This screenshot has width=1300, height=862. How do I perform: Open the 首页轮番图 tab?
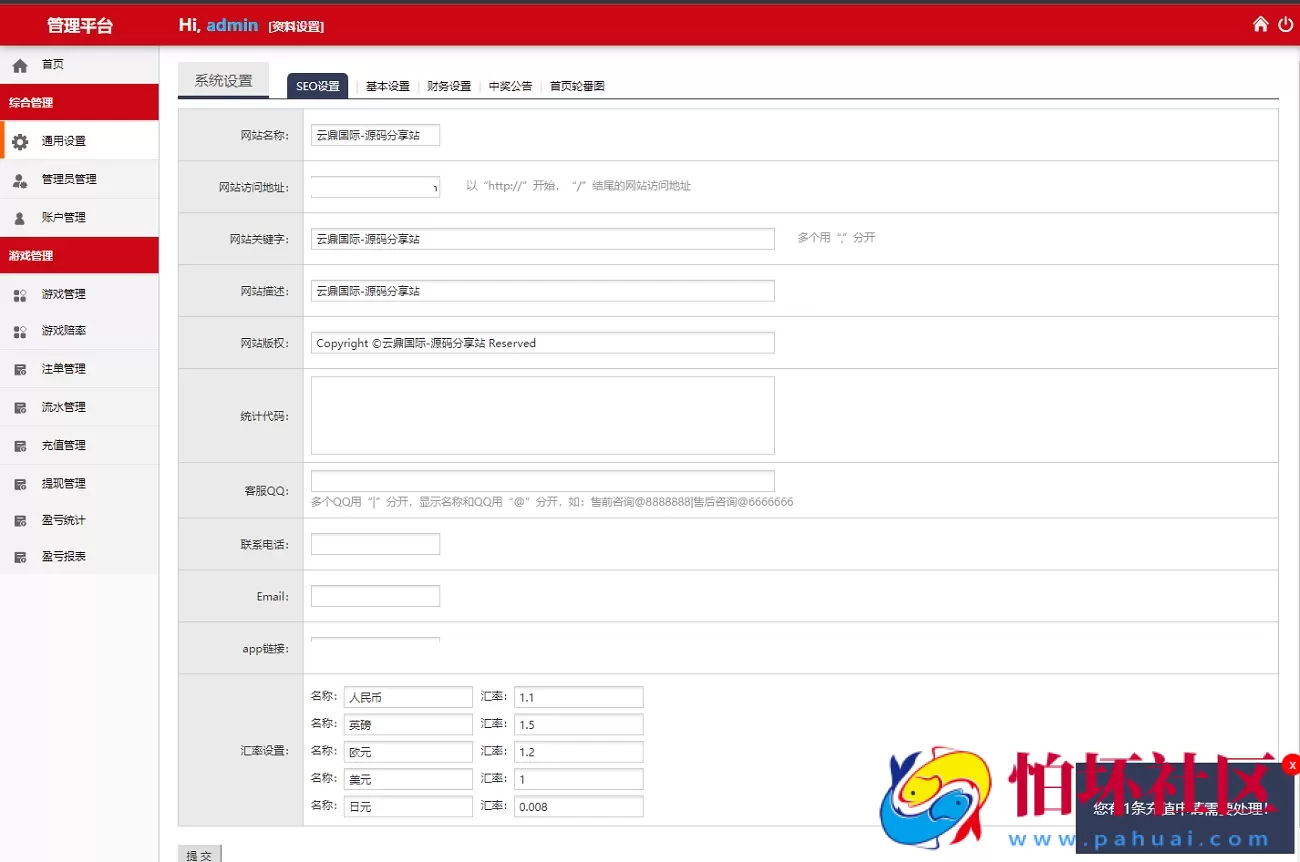577,87
